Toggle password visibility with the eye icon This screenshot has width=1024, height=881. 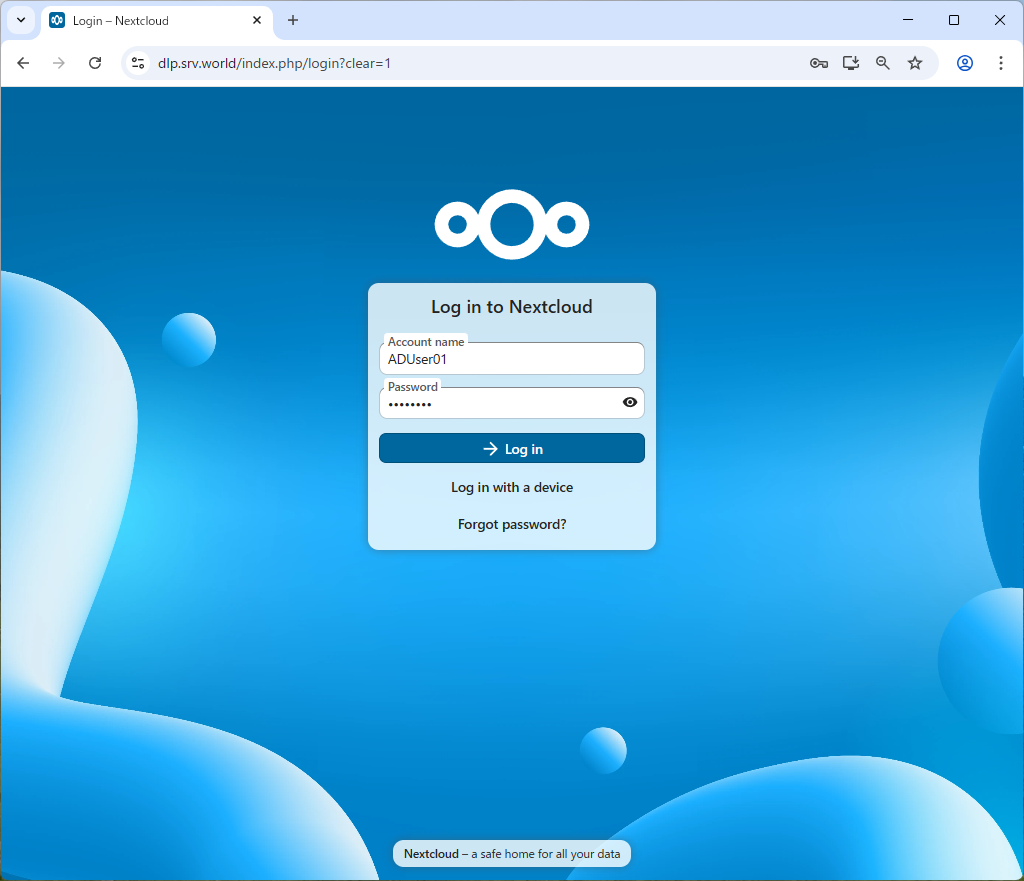click(x=630, y=402)
